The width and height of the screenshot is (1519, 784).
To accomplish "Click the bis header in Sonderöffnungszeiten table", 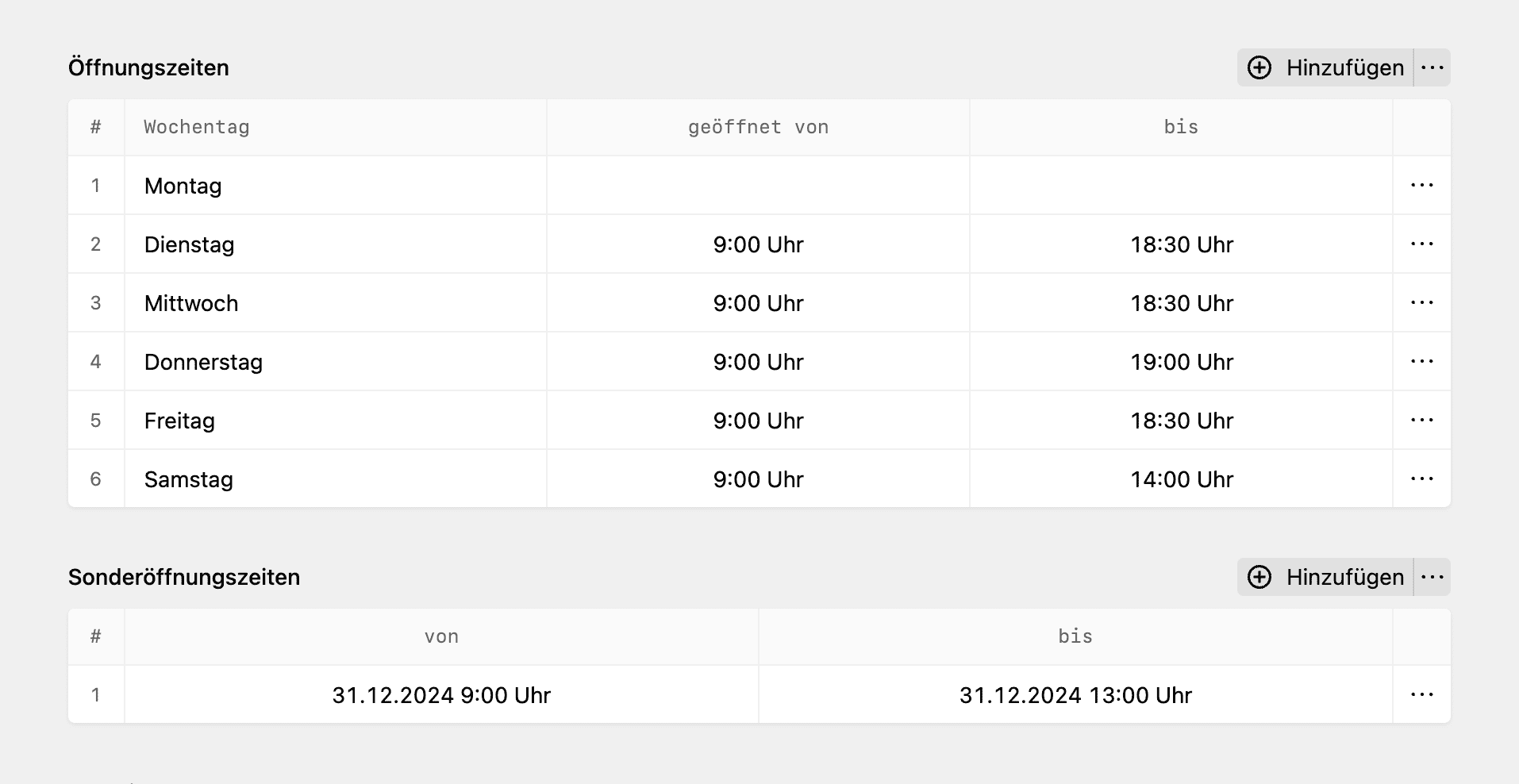I will coord(1076,636).
